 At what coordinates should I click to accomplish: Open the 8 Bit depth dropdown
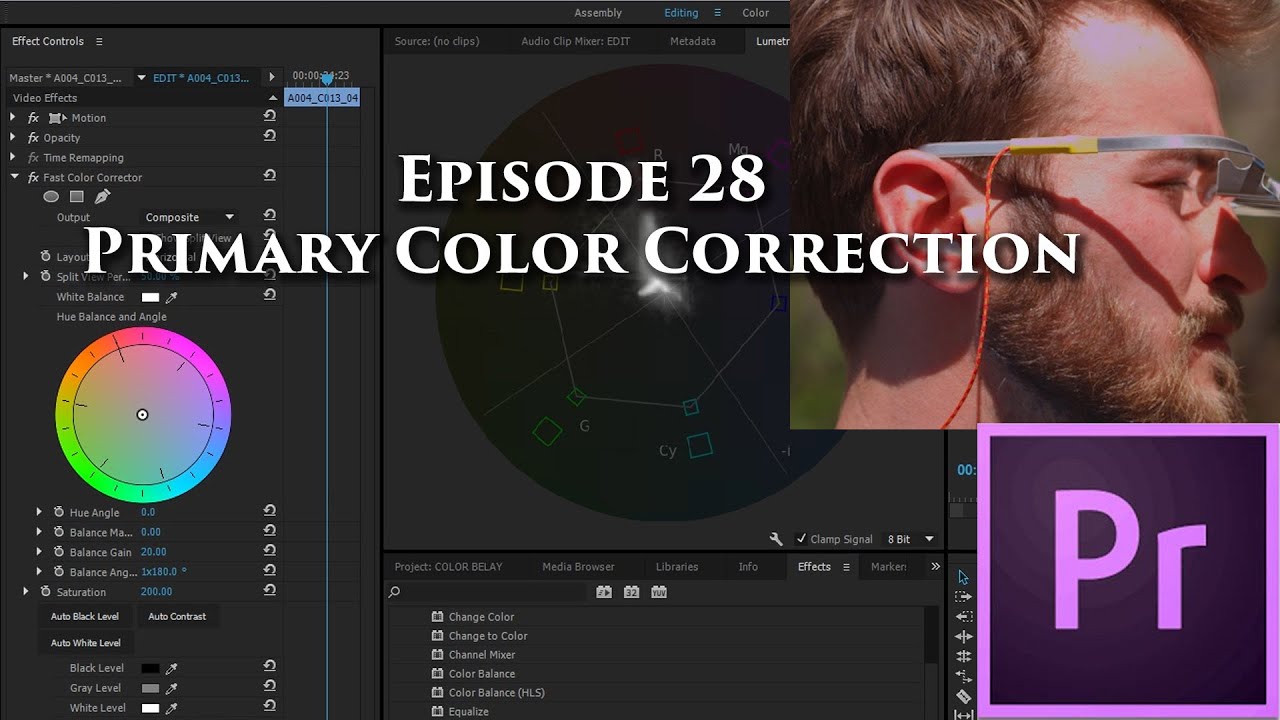point(911,539)
